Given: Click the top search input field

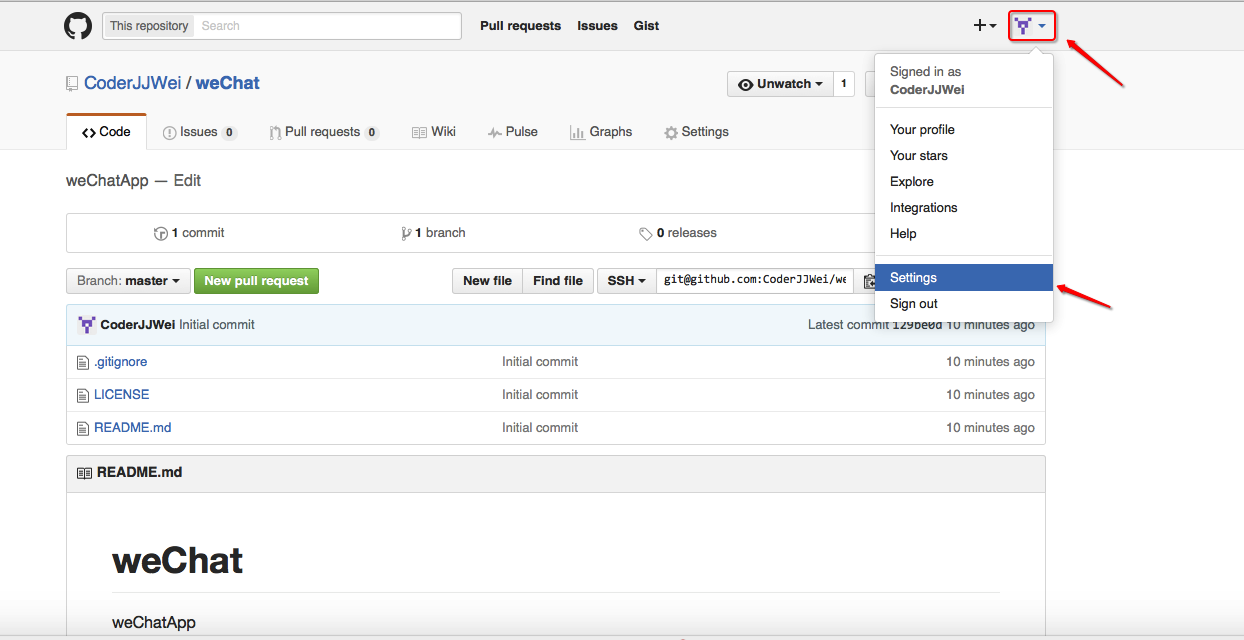Looking at the screenshot, I should pos(328,26).
